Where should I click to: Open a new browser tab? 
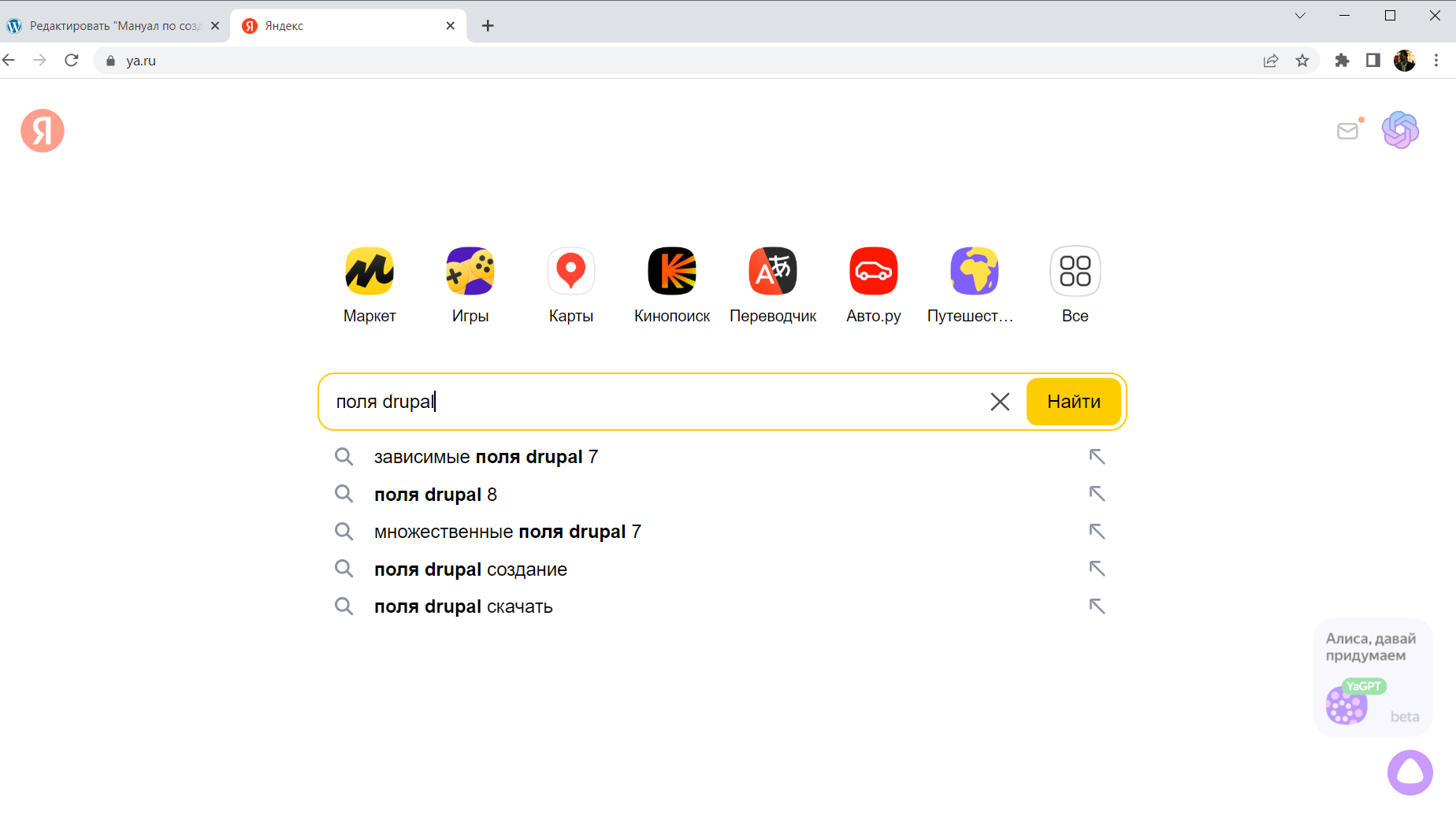pos(488,26)
